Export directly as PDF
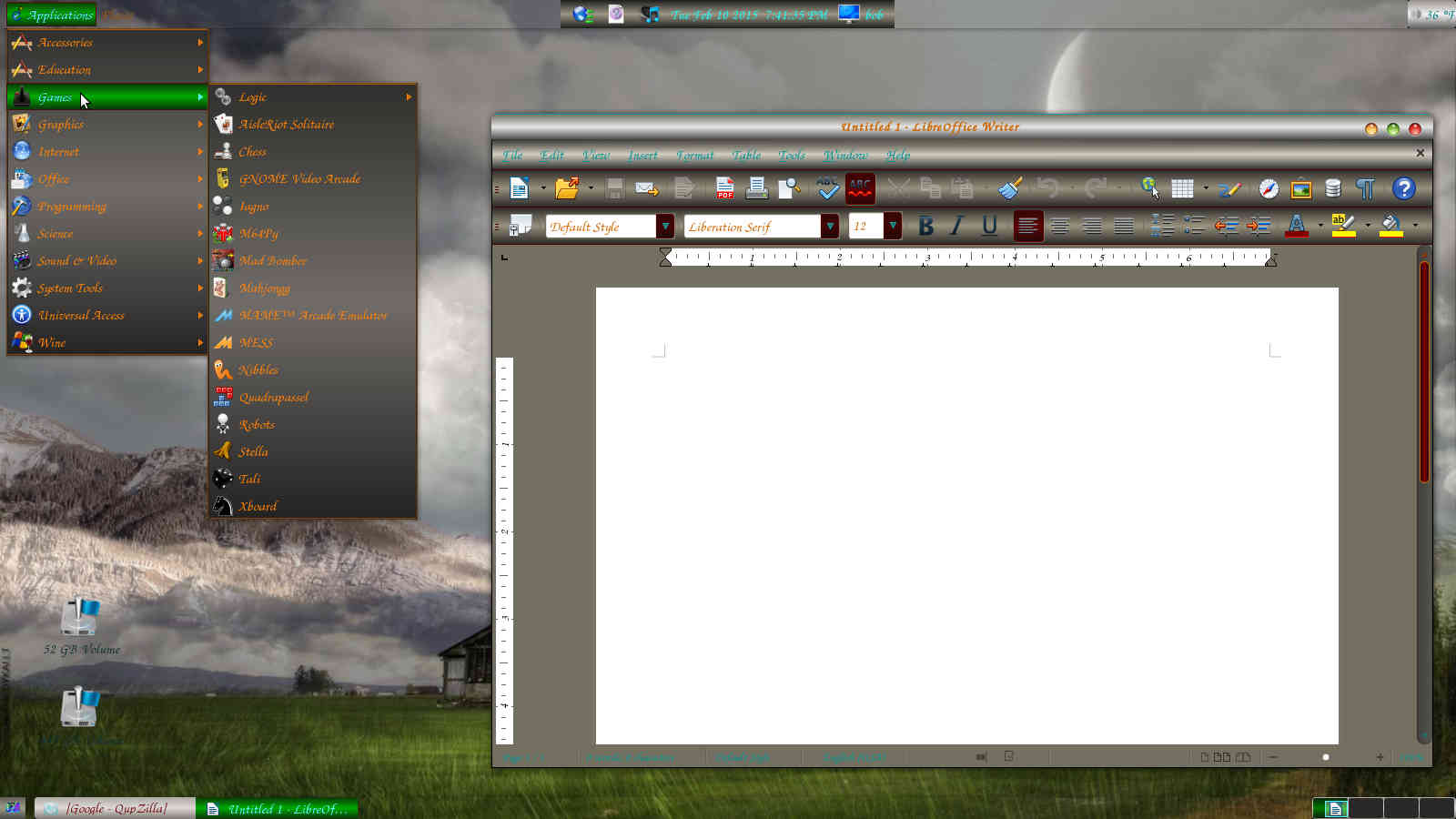The height and width of the screenshot is (819, 1456). 724,188
